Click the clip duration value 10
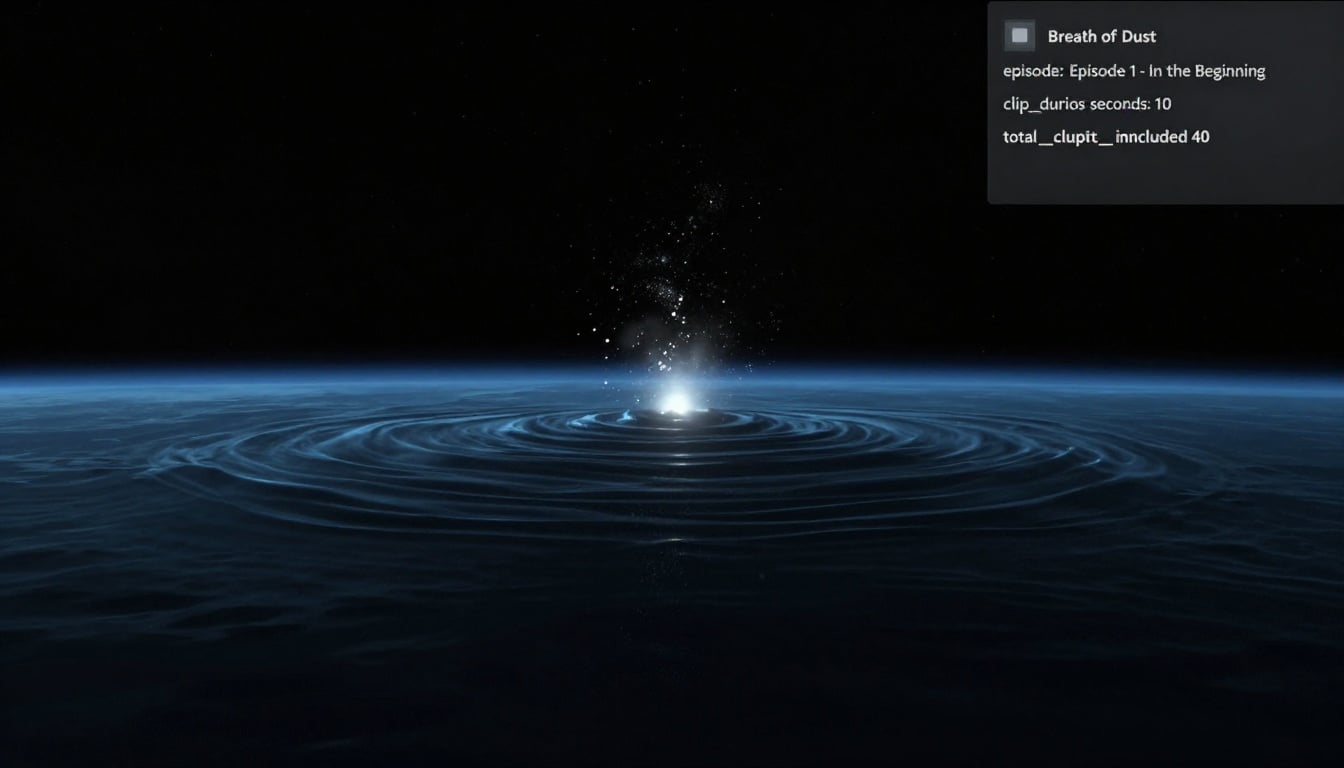Image resolution: width=1344 pixels, height=768 pixels. tap(1162, 104)
